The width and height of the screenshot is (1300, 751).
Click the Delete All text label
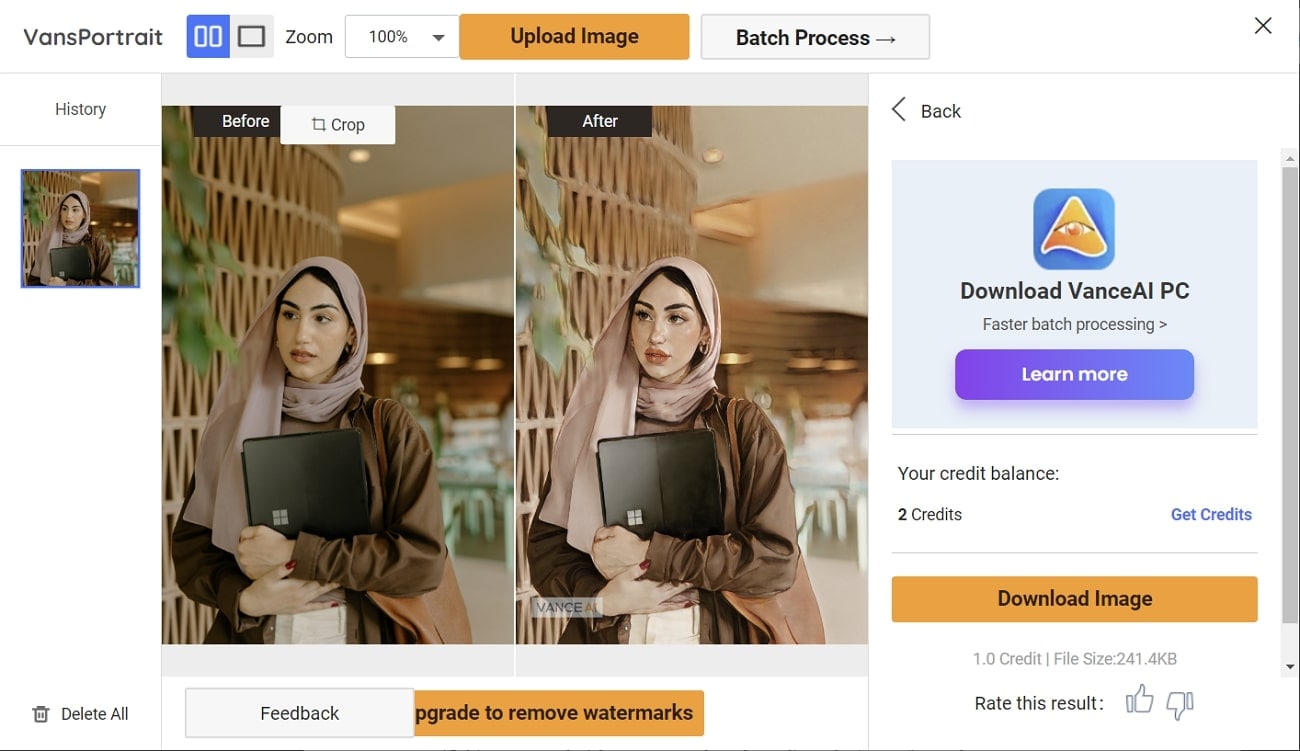pyautogui.click(x=95, y=714)
